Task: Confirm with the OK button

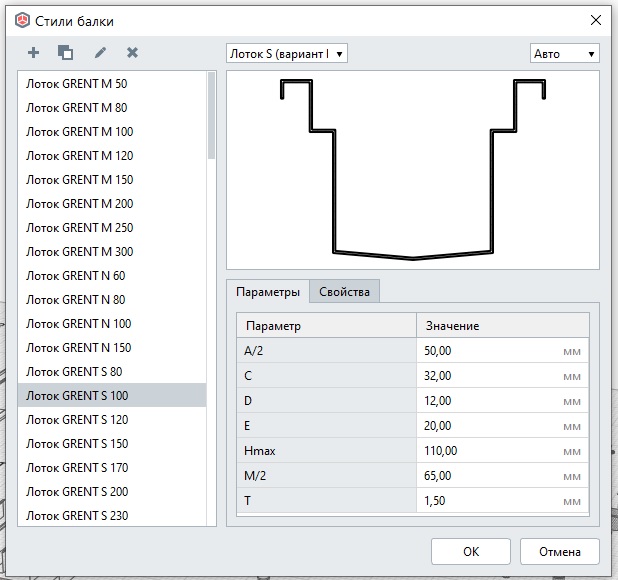Action: click(471, 552)
